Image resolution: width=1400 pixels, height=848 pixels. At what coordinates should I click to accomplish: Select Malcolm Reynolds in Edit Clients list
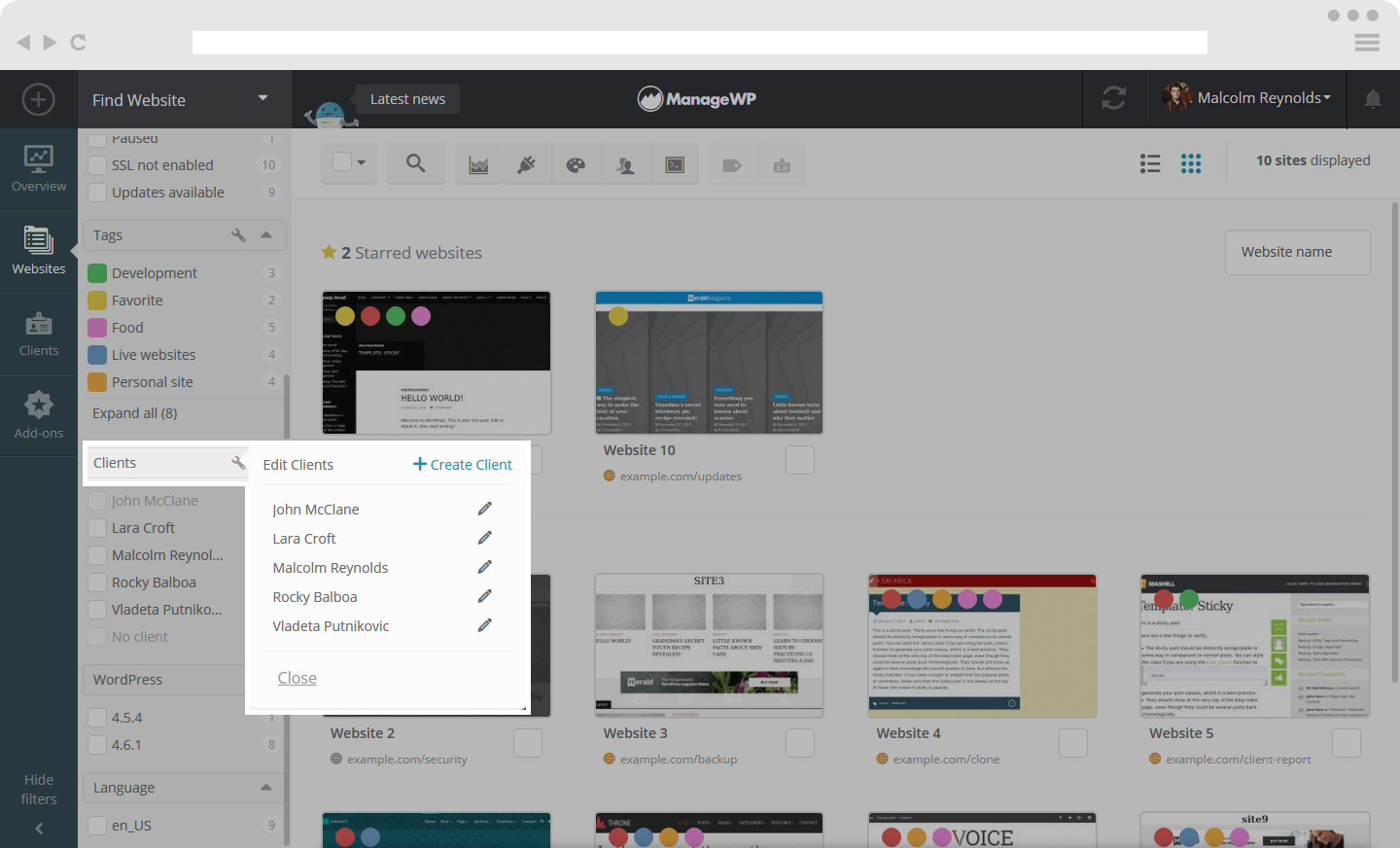coord(331,568)
